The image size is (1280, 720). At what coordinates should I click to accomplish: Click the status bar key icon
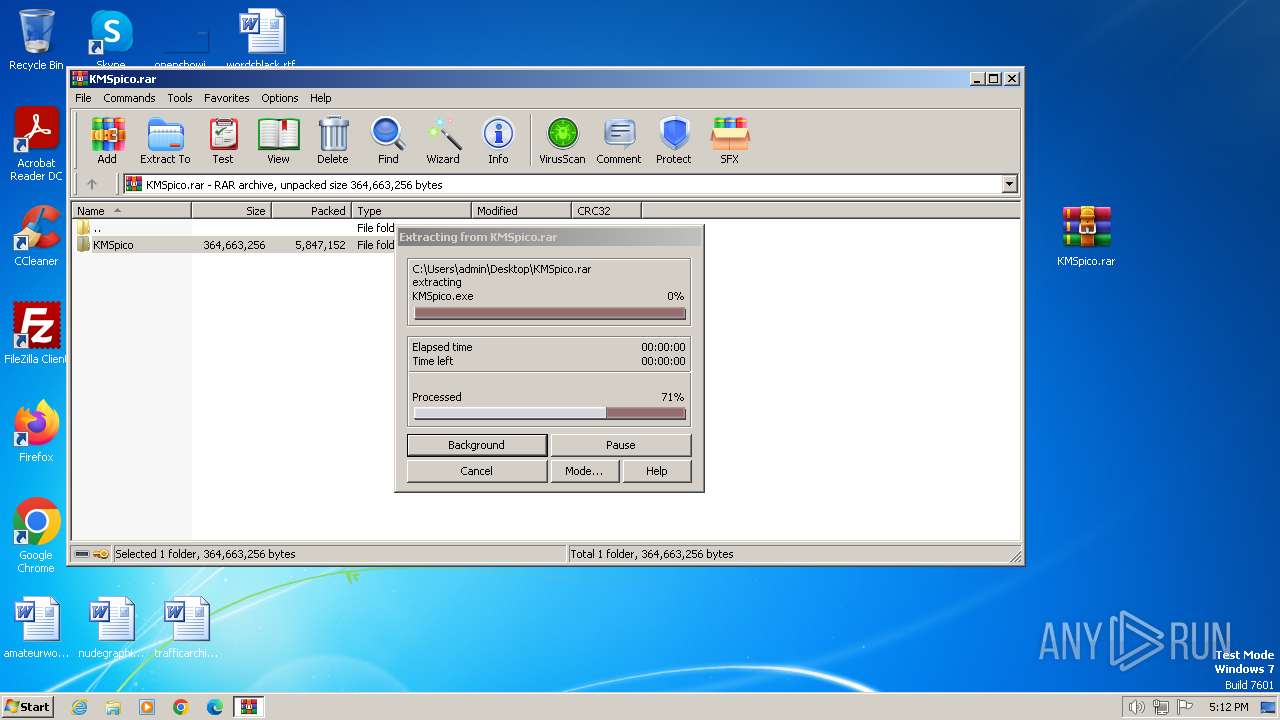[x=101, y=554]
